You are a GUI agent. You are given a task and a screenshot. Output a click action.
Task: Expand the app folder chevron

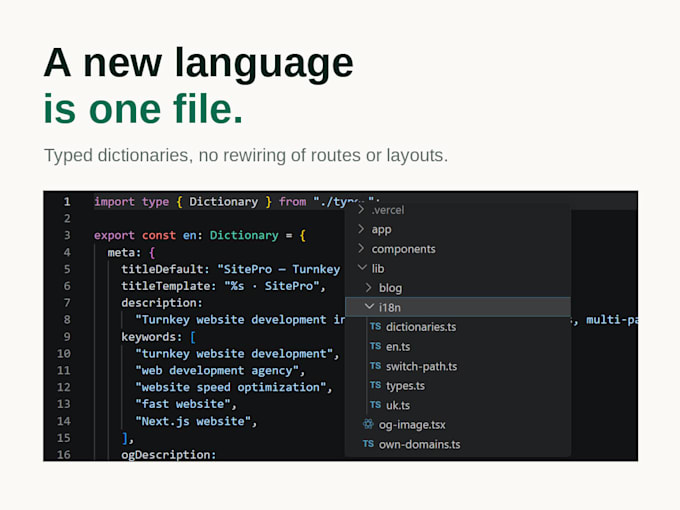click(x=361, y=229)
